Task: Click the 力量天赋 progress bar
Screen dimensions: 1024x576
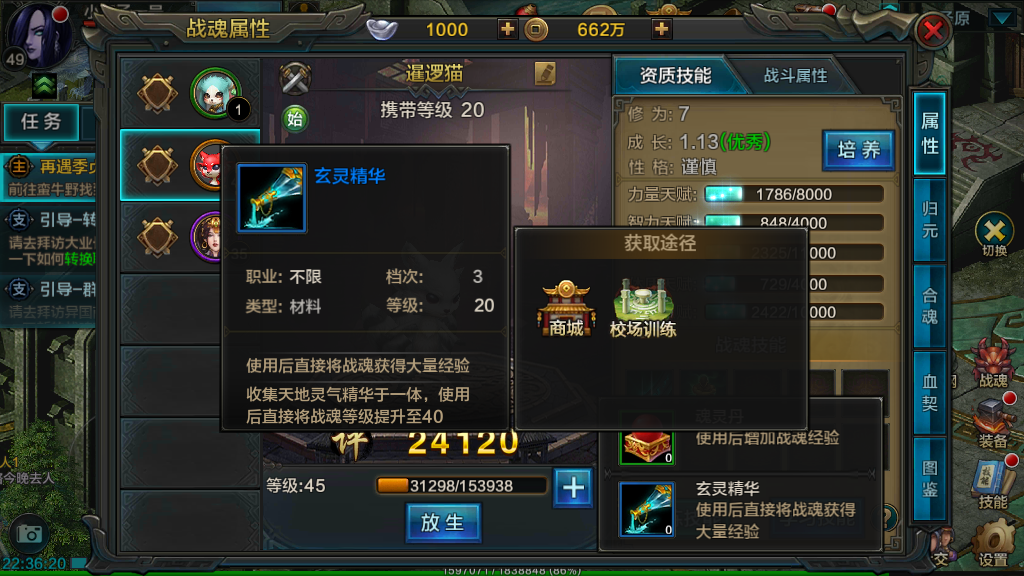Action: point(793,194)
